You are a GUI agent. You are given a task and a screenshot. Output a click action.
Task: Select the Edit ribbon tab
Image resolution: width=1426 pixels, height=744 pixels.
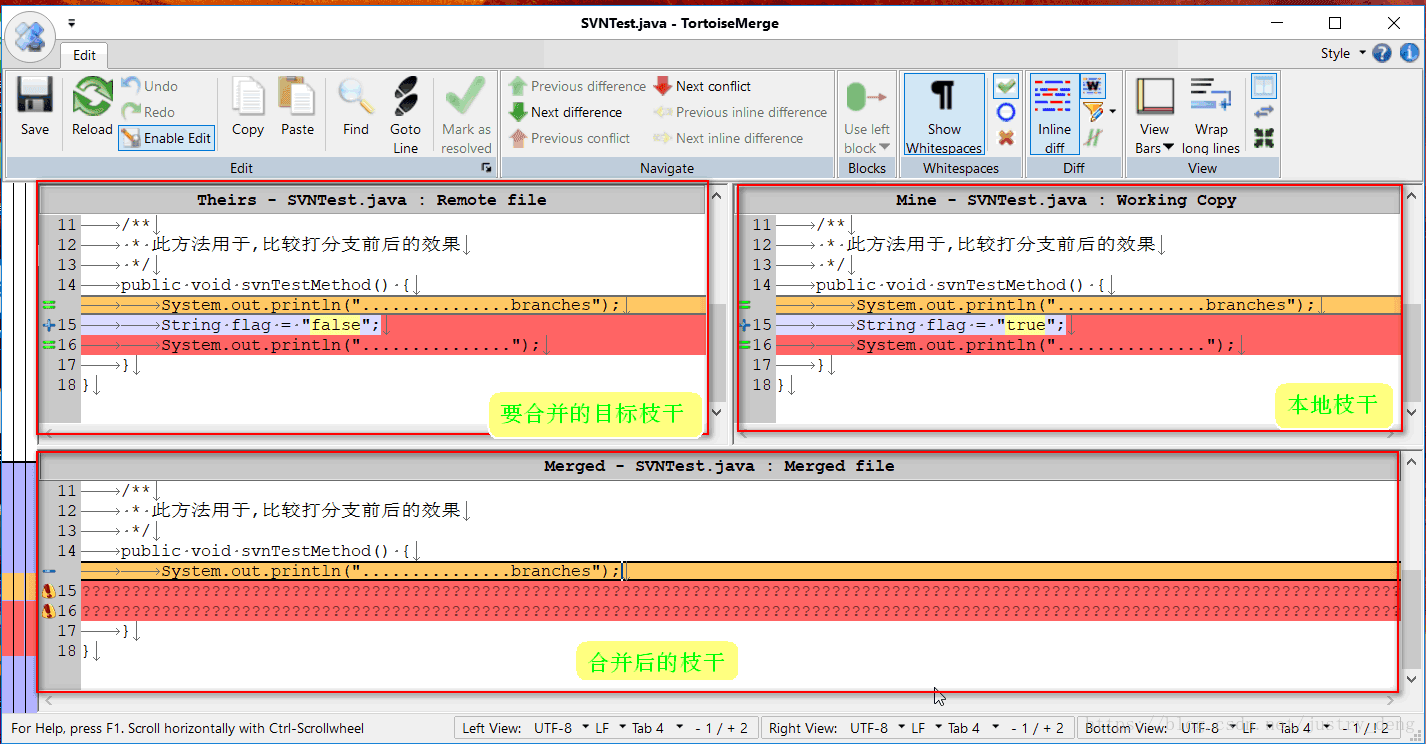coord(85,56)
